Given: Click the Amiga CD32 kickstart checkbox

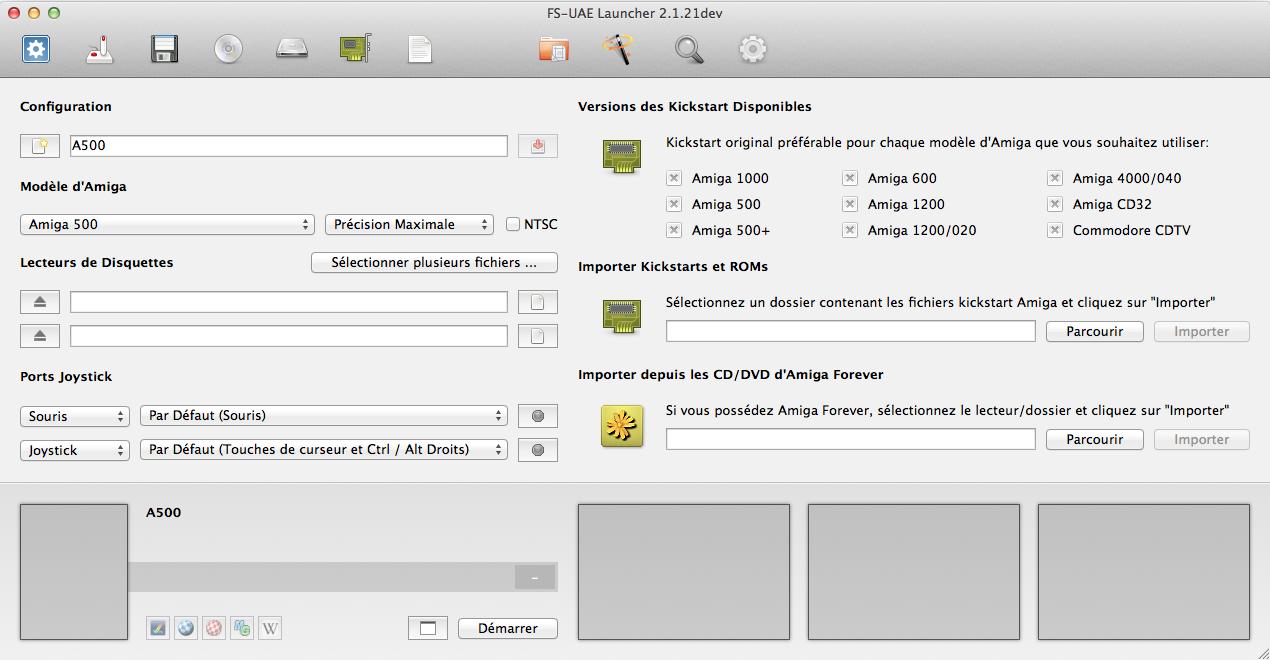Looking at the screenshot, I should coord(1055,204).
